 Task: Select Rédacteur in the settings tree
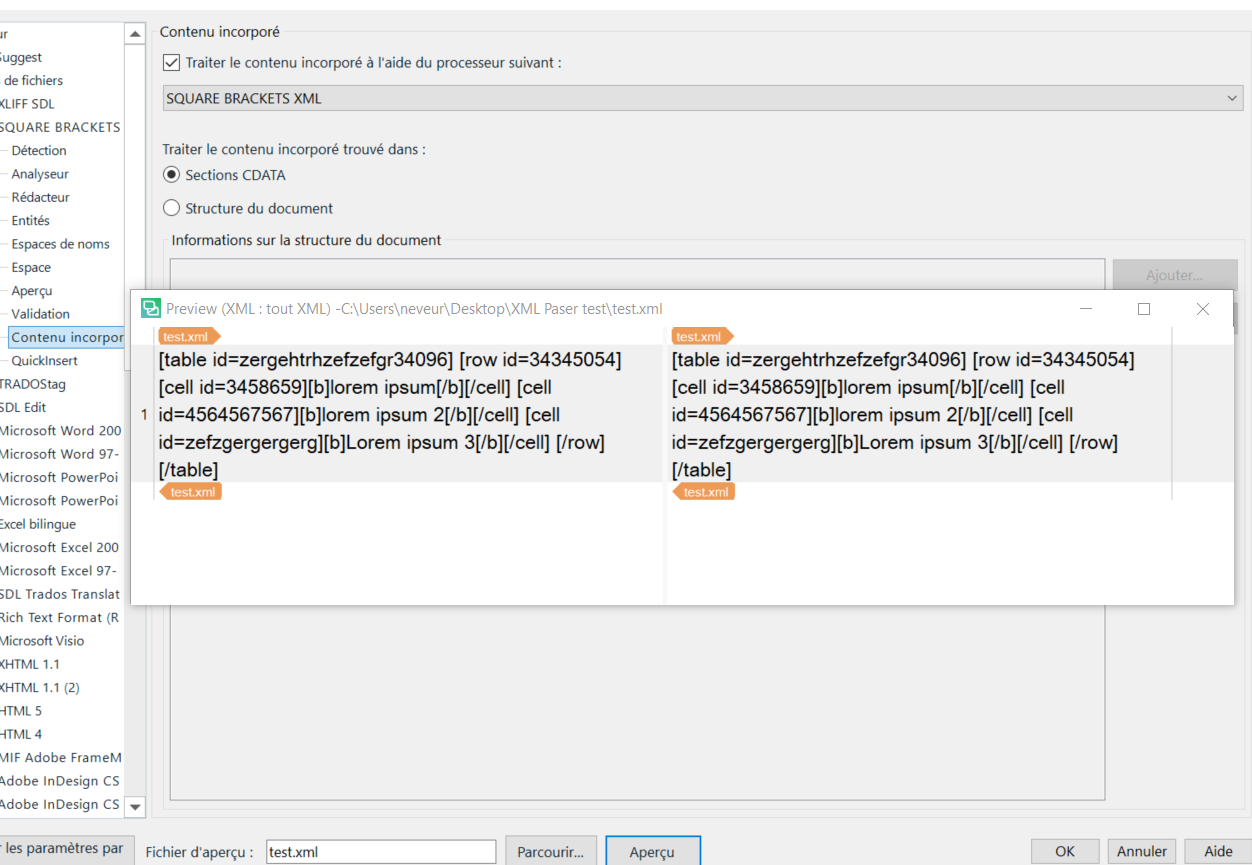click(41, 197)
